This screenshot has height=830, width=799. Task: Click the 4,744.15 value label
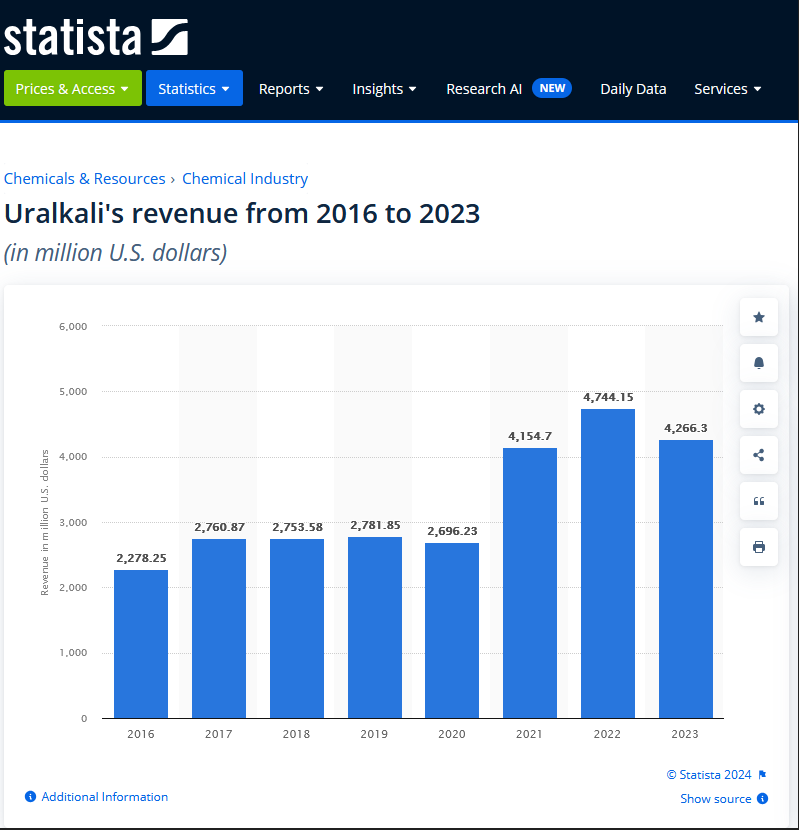click(x=608, y=397)
